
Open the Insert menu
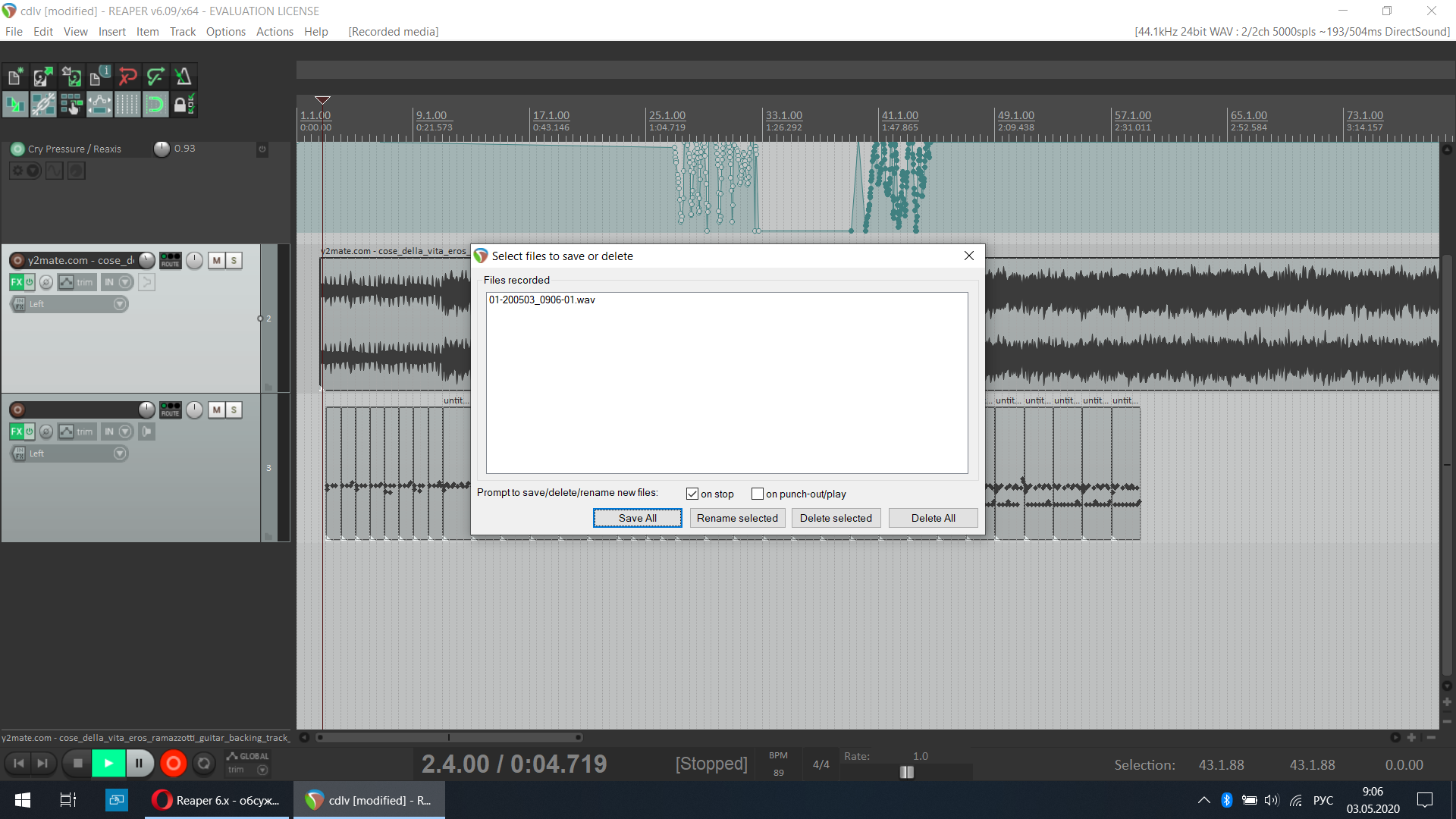click(x=111, y=32)
